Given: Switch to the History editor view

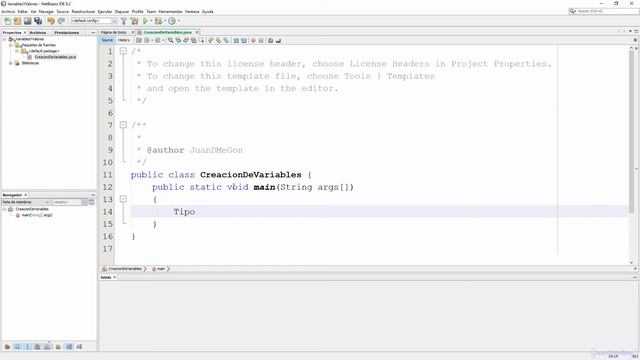Looking at the screenshot, I should (124, 40).
